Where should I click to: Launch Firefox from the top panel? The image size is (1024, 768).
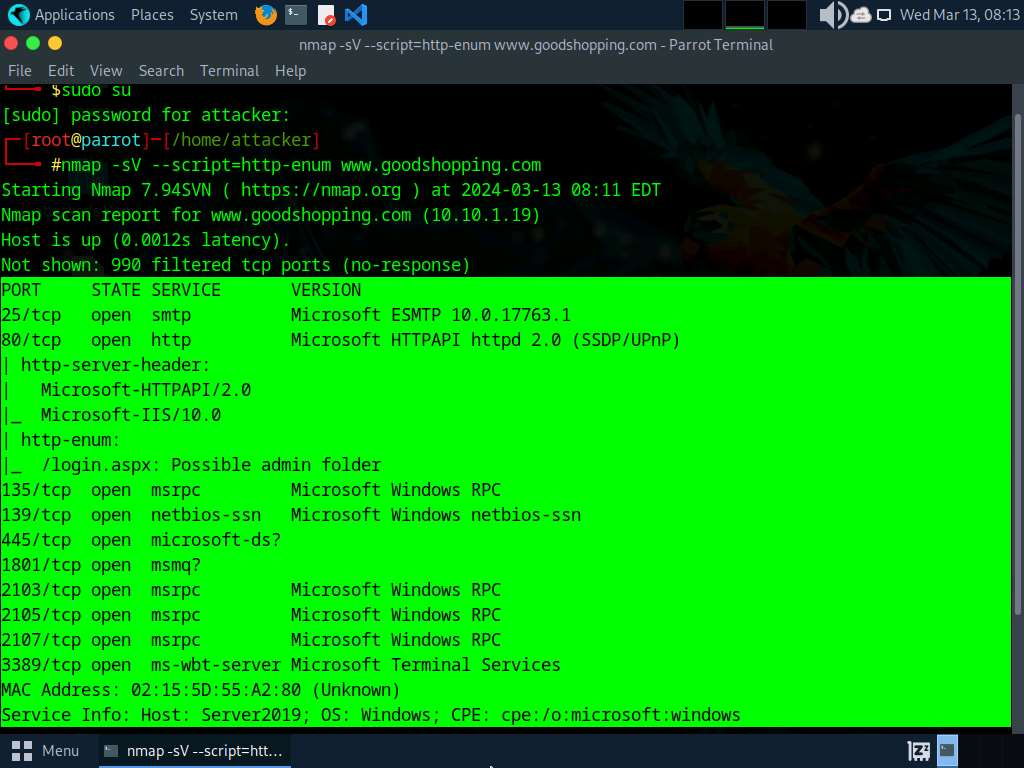pyautogui.click(x=265, y=15)
